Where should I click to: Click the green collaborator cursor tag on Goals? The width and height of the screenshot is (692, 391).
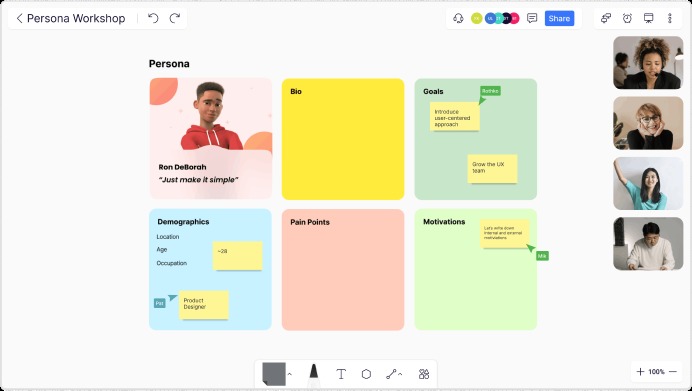coord(490,91)
